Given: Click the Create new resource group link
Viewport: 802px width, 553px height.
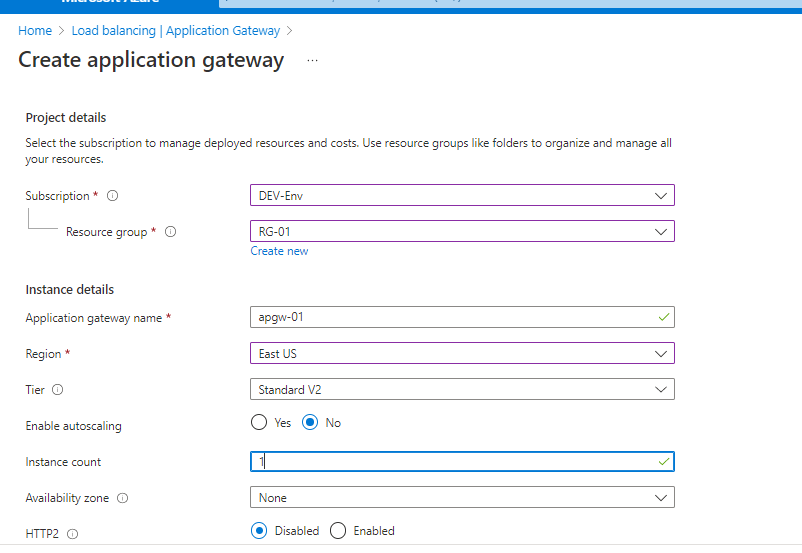Looking at the screenshot, I should (279, 251).
